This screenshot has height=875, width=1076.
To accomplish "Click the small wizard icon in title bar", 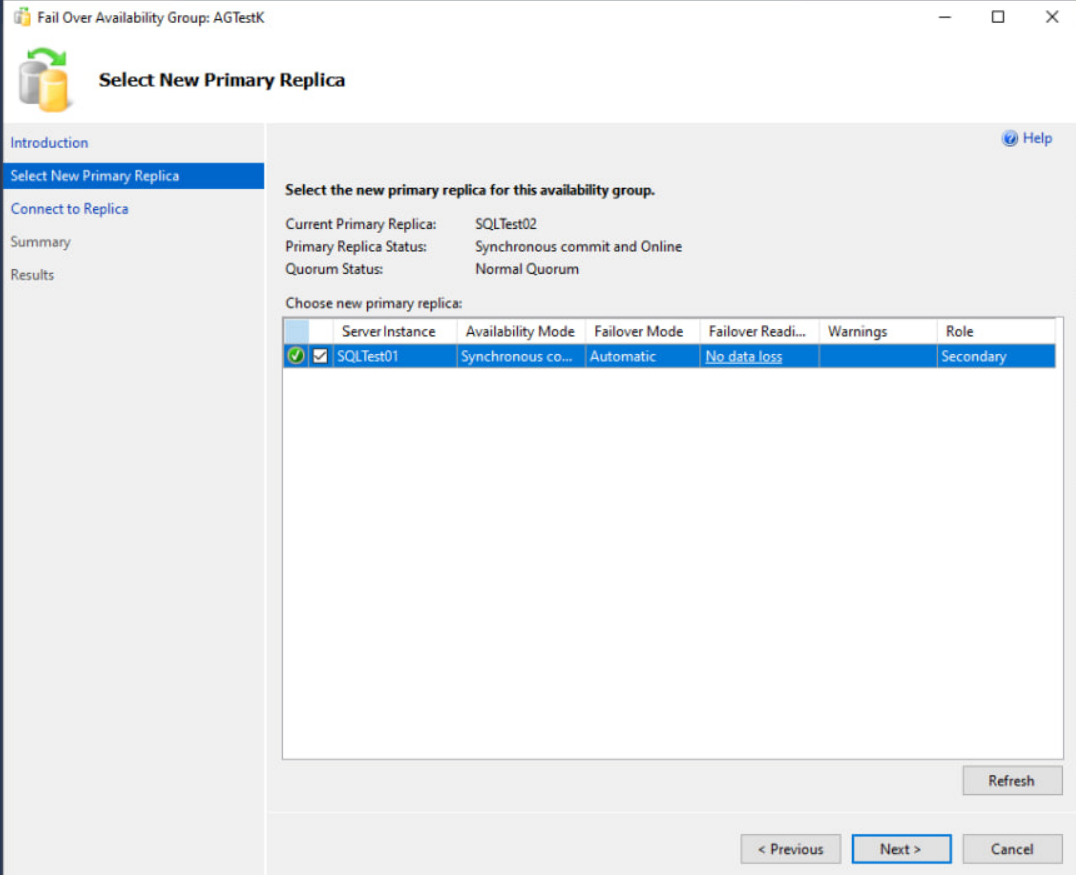I will [21, 18].
